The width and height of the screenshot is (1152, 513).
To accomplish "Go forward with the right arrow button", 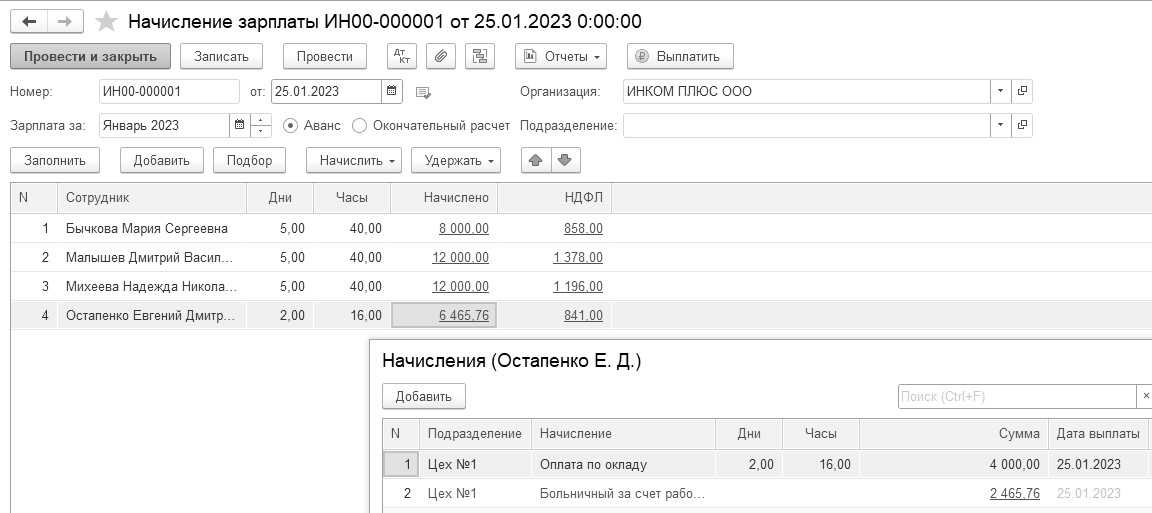I will 65,21.
